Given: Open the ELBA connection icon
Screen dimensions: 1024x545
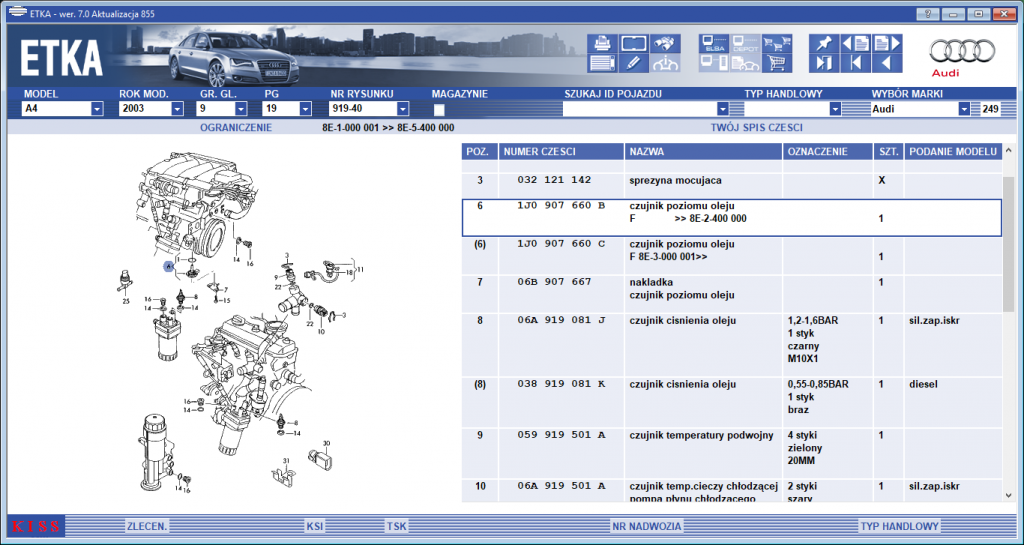Looking at the screenshot, I should coord(714,44).
